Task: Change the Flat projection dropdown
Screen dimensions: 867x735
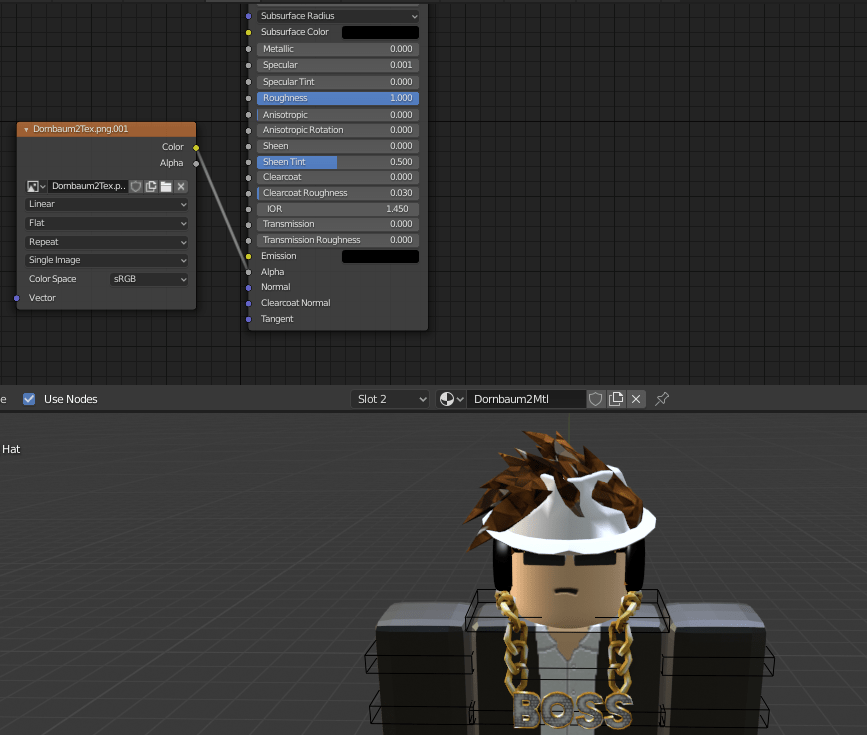Action: coord(106,222)
